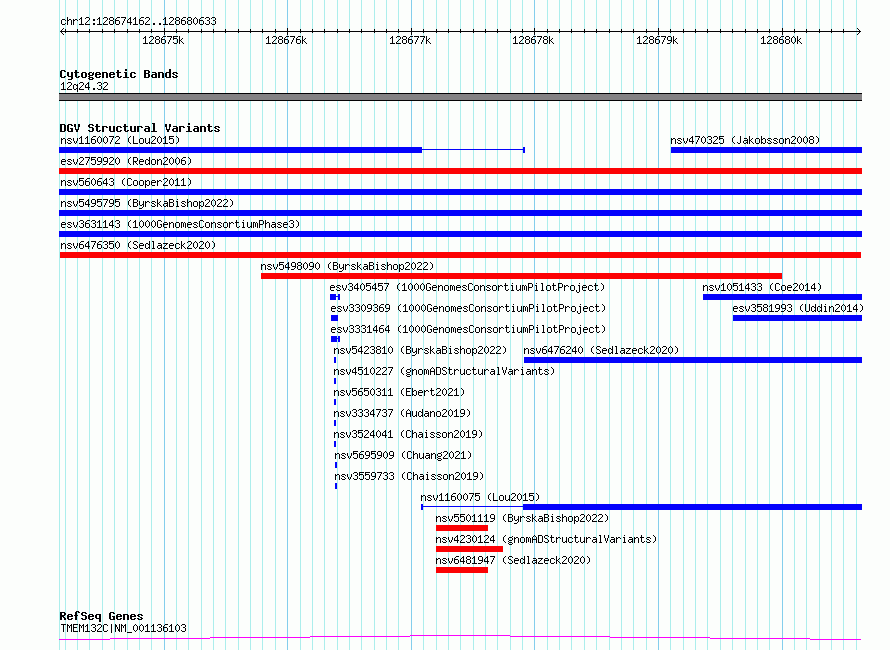This screenshot has height=650, width=890.
Task: Click the nsv6476350 (Sedlazeck2020) label
Action: 138,245
